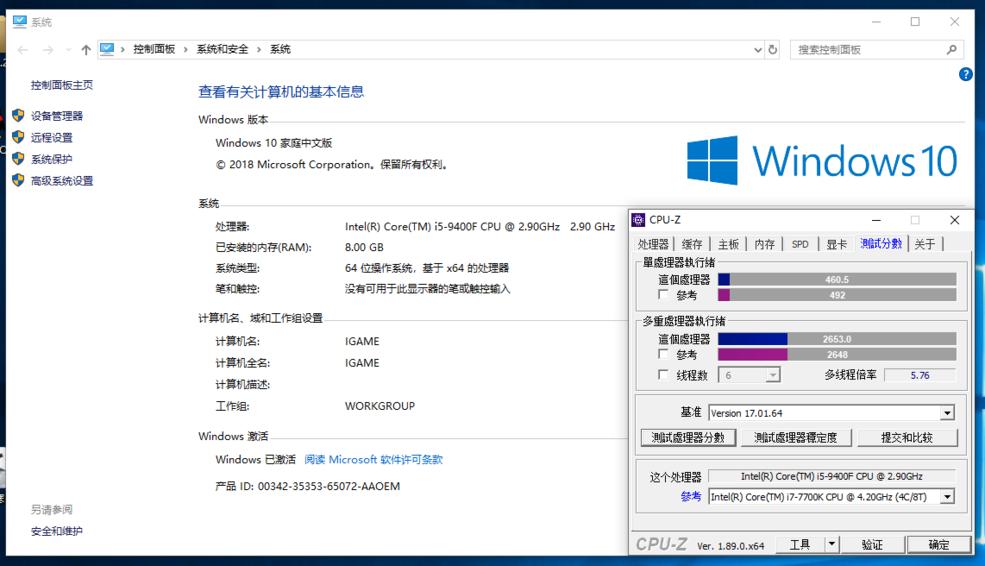Click the 搜索控制面板 search field

(x=875, y=50)
